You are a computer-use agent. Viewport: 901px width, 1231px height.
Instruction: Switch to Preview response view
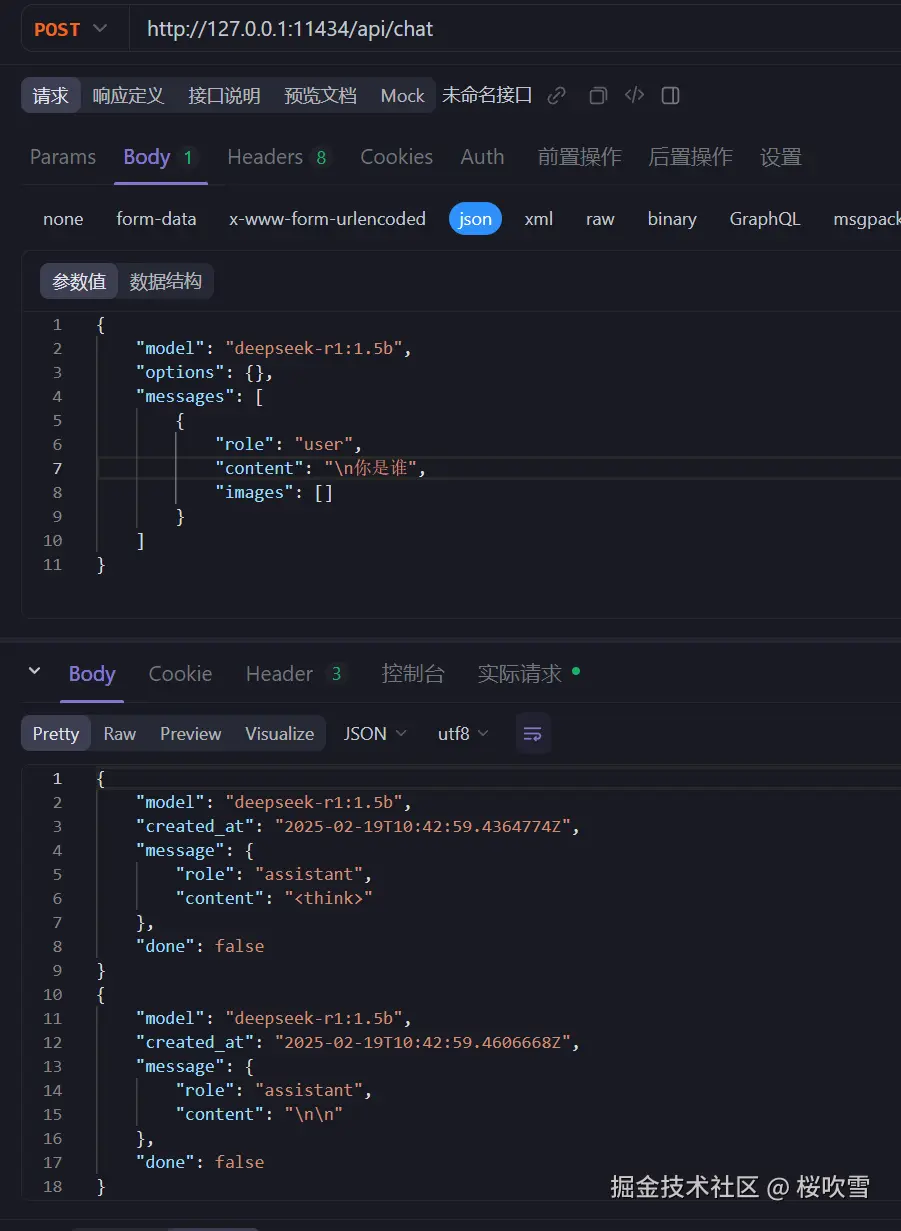tap(191, 733)
